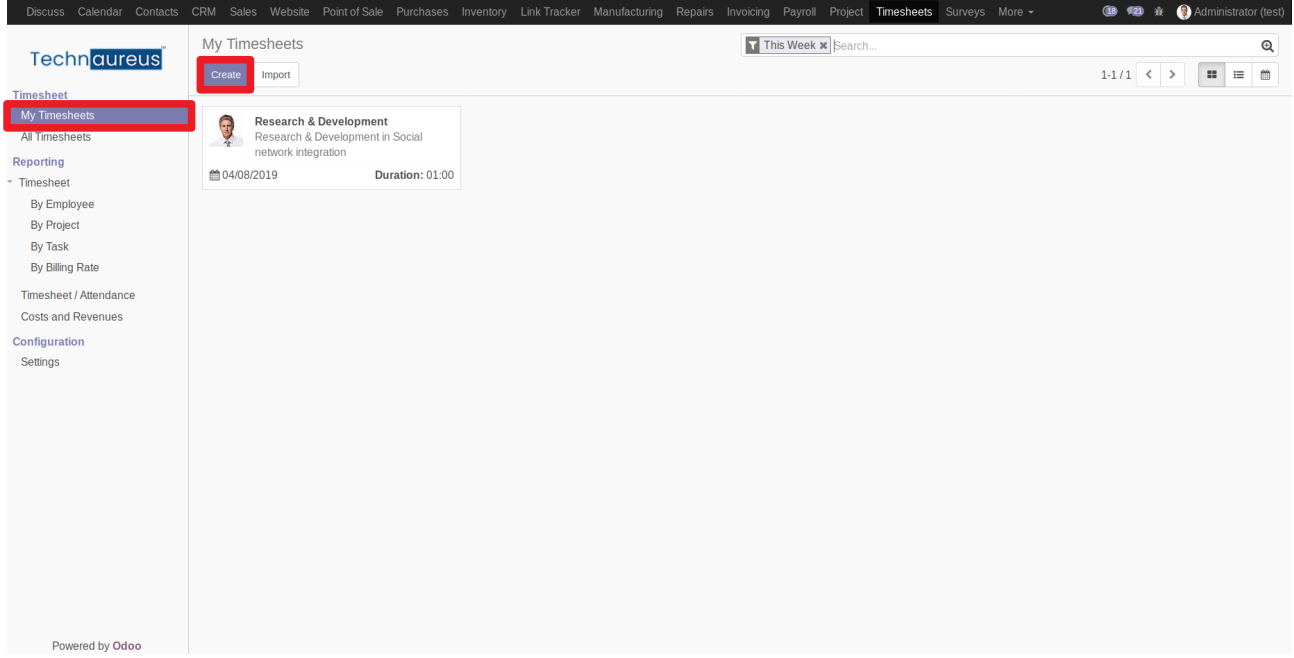Screen dimensions: 1294x658
Task: Click the My Timesheets breadcrumb title
Action: pyautogui.click(x=252, y=44)
